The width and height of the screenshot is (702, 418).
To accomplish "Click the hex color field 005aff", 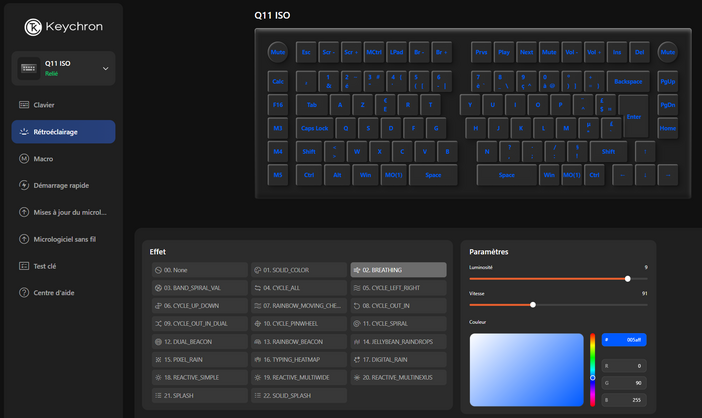I will coord(624,340).
